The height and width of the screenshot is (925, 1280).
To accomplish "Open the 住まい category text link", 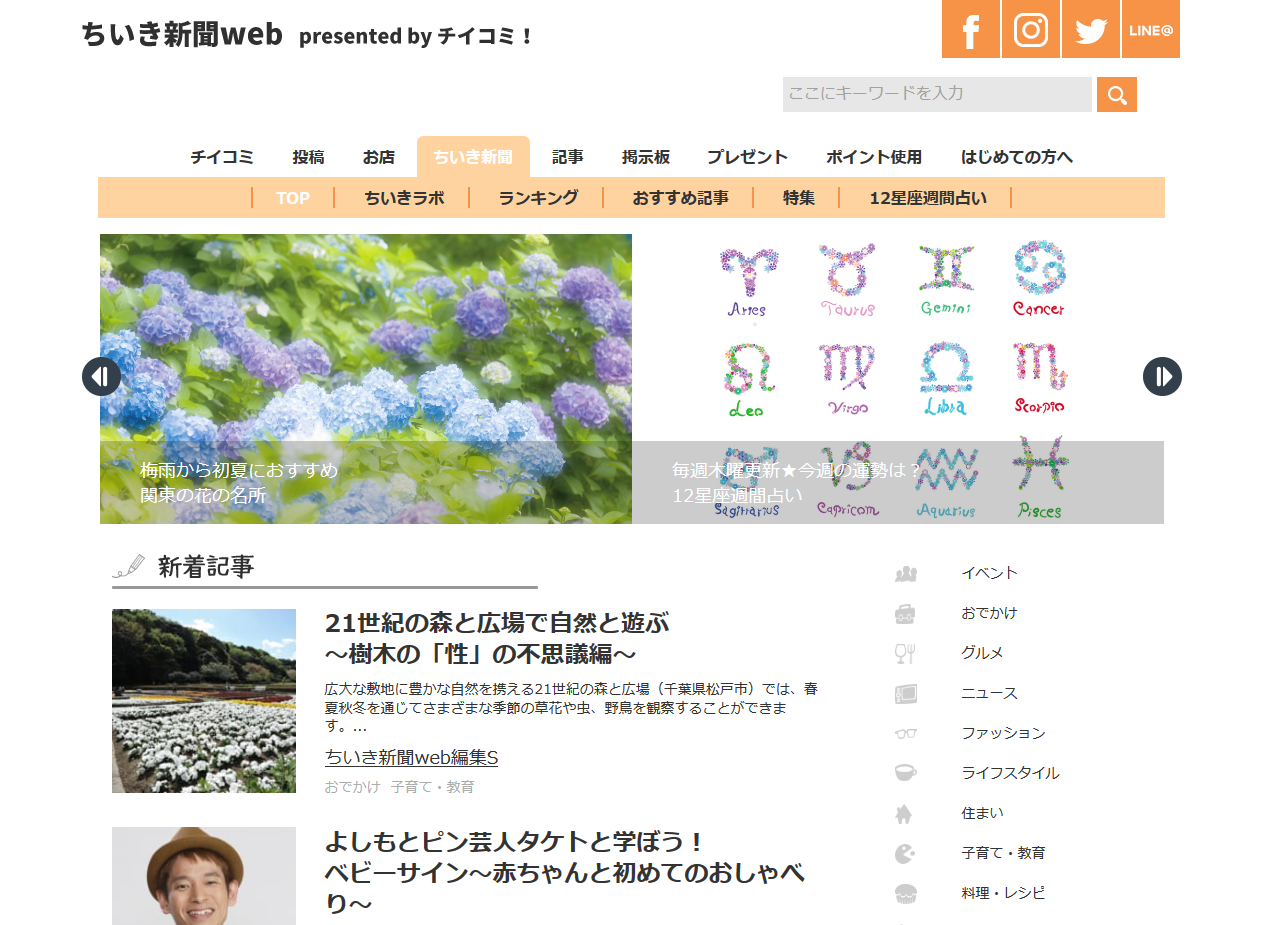I will [x=982, y=813].
